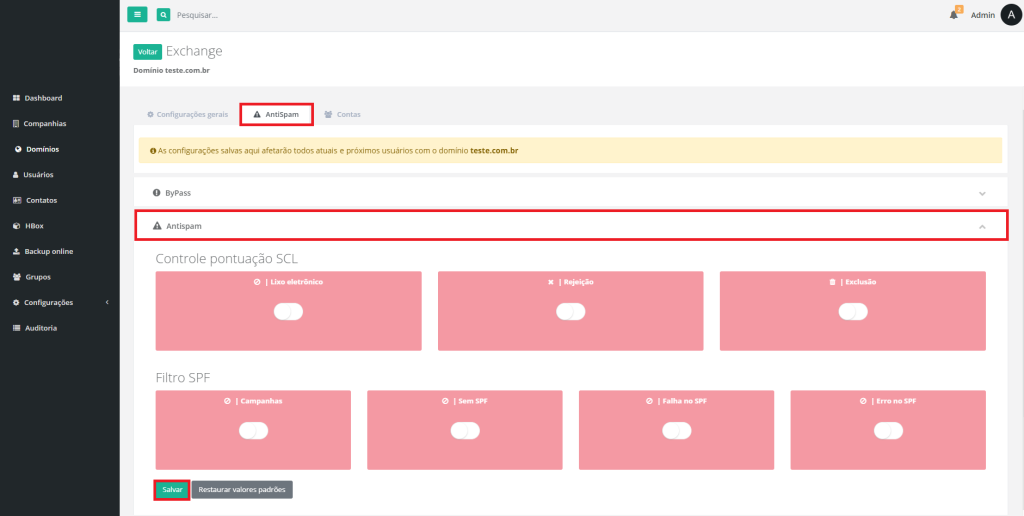Screen dimensions: 1024x516
Task: Click the Antispam section header text
Action: (x=184, y=226)
